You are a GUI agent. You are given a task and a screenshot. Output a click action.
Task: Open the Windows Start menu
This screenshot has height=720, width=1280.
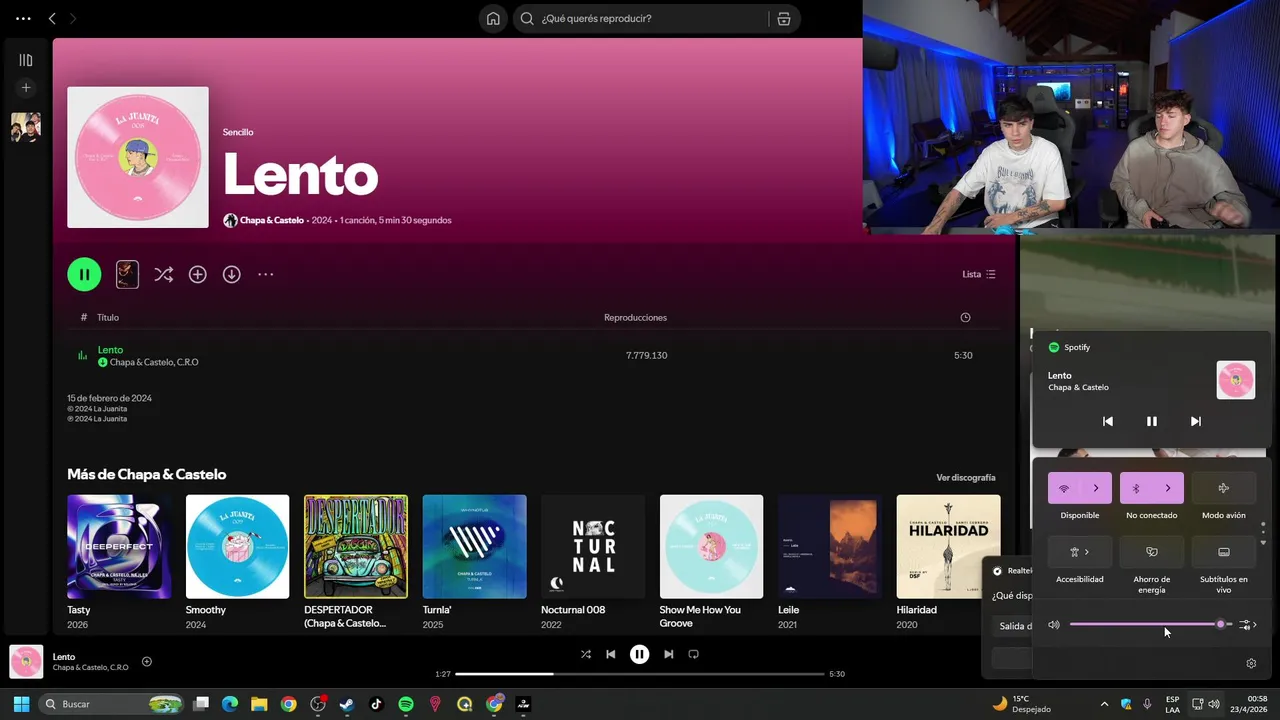(21, 704)
